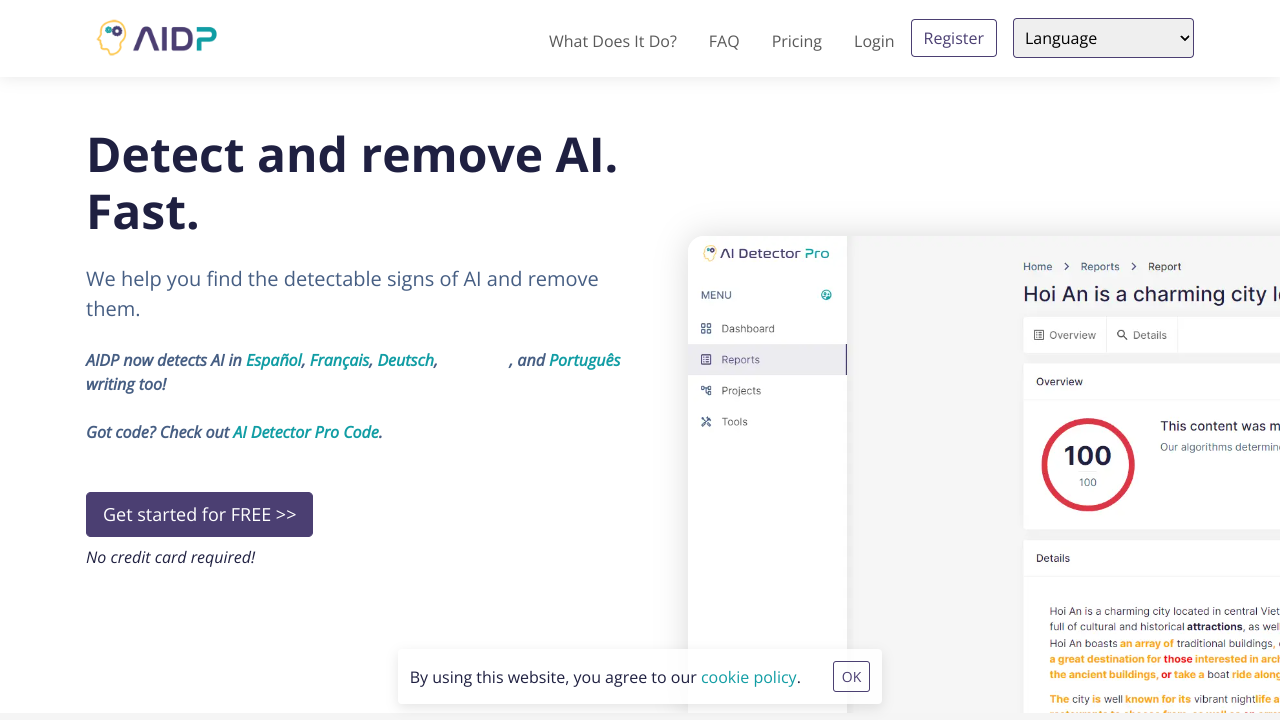Image resolution: width=1280 pixels, height=720 pixels.
Task: Click the AI Detector Pro preview logo
Action: pyautogui.click(x=767, y=254)
